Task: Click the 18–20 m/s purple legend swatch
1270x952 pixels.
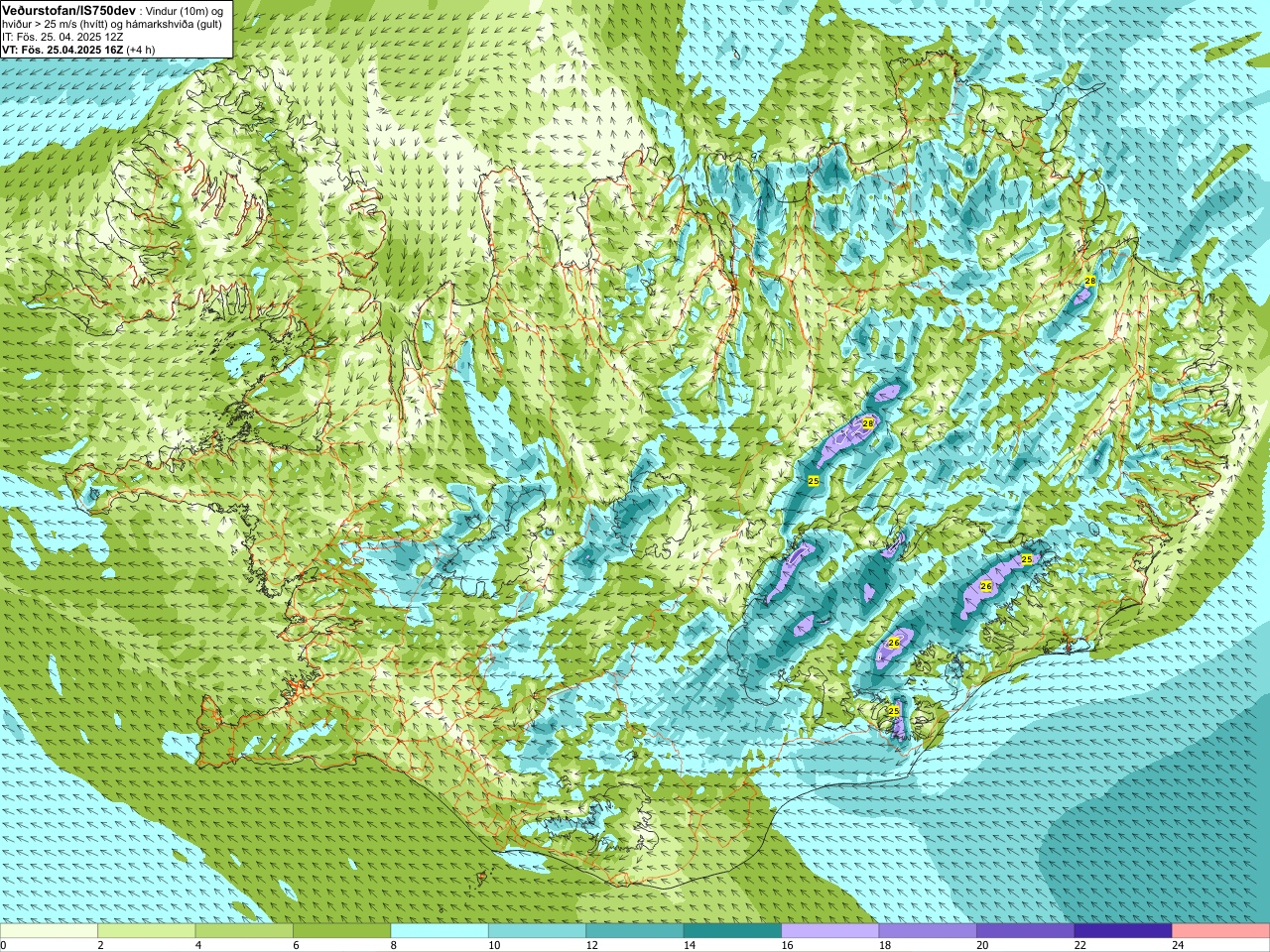Action: (x=928, y=931)
